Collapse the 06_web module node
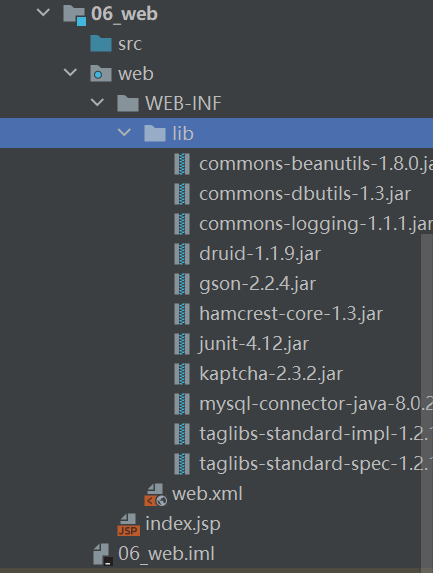The width and height of the screenshot is (433, 573). [43, 13]
